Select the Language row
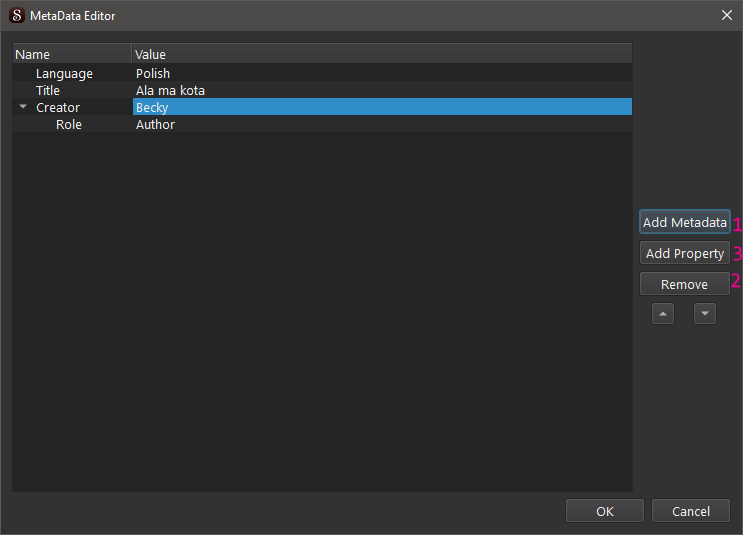Image resolution: width=743 pixels, height=535 pixels. (x=64, y=73)
